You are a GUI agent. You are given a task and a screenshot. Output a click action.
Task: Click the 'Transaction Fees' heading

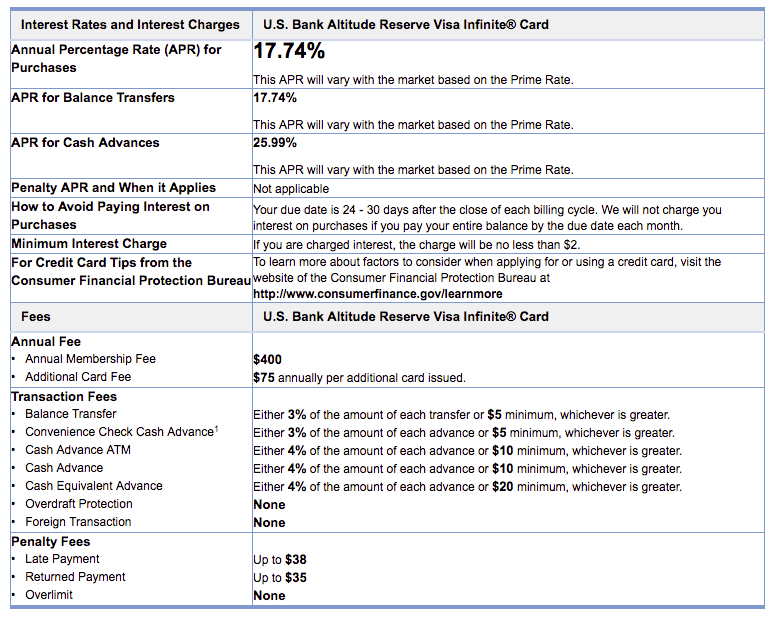tap(64, 397)
